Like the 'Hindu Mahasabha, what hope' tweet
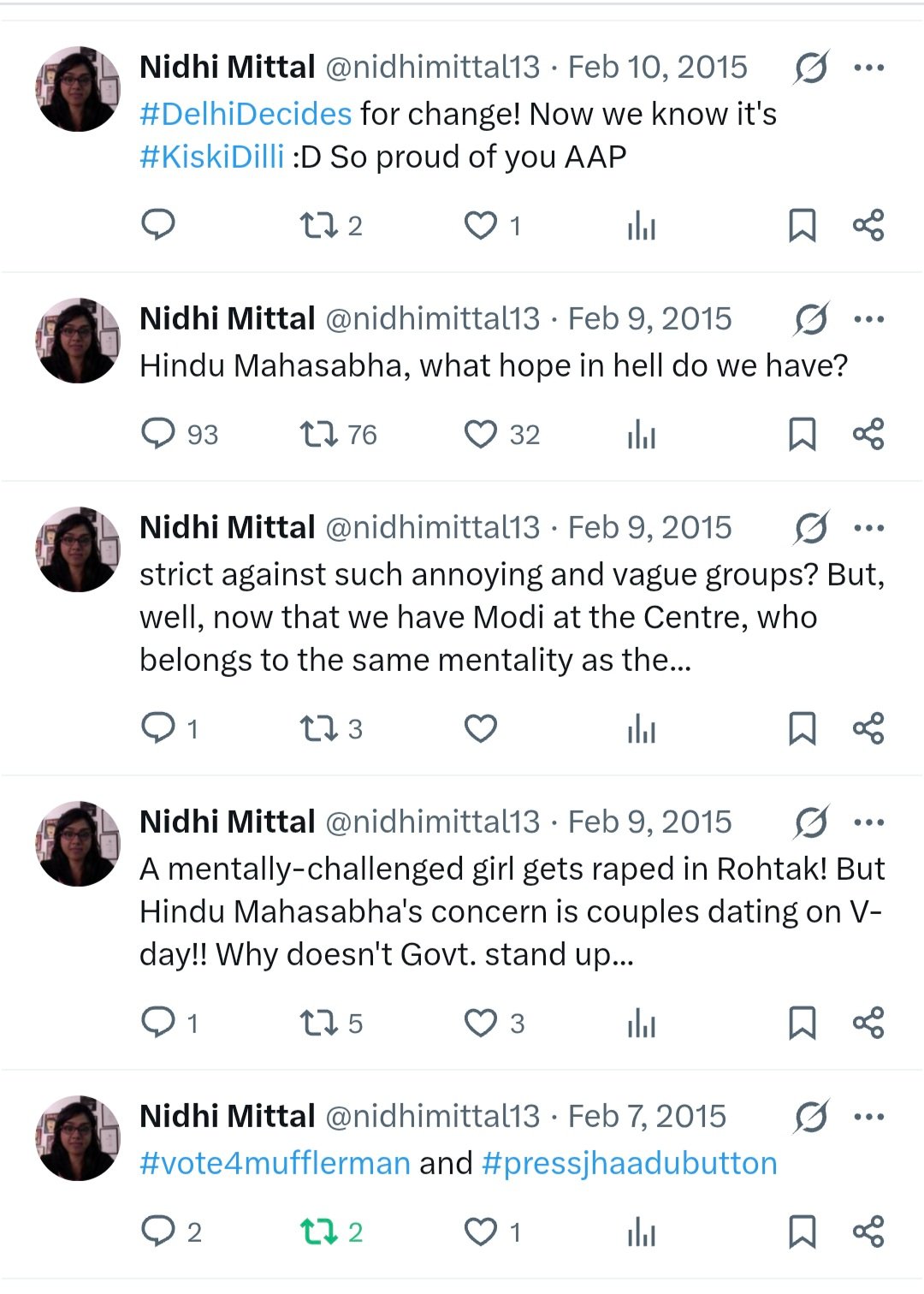The image size is (924, 1294). click(480, 434)
